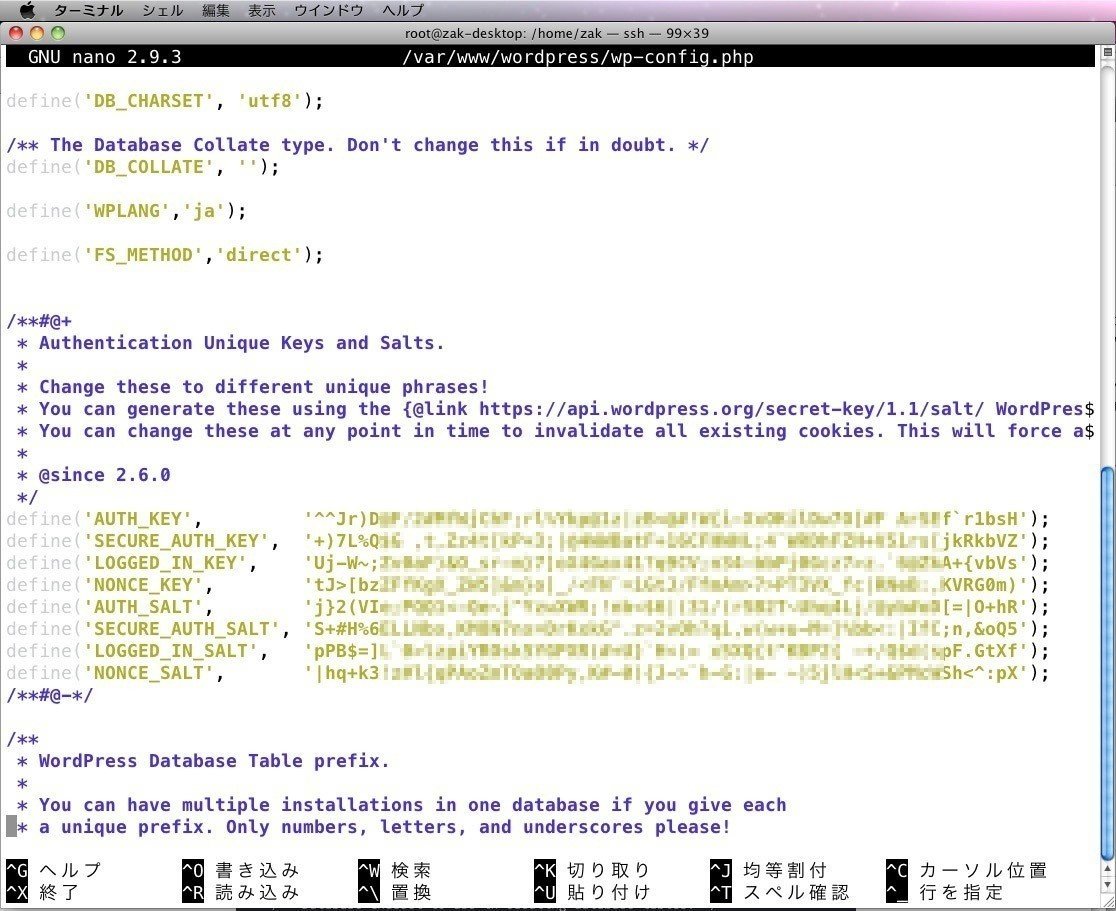This screenshot has height=911, width=1116.
Task: Click the Authentication Unique Keys and Salts line
Action: (x=231, y=343)
